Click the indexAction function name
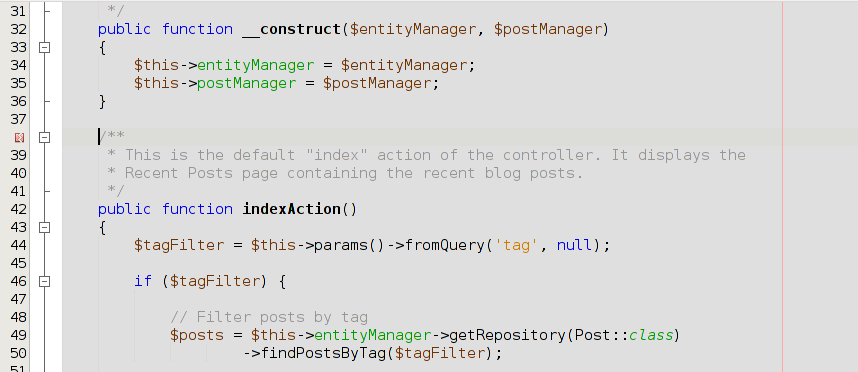The height and width of the screenshot is (372, 858). click(x=292, y=210)
